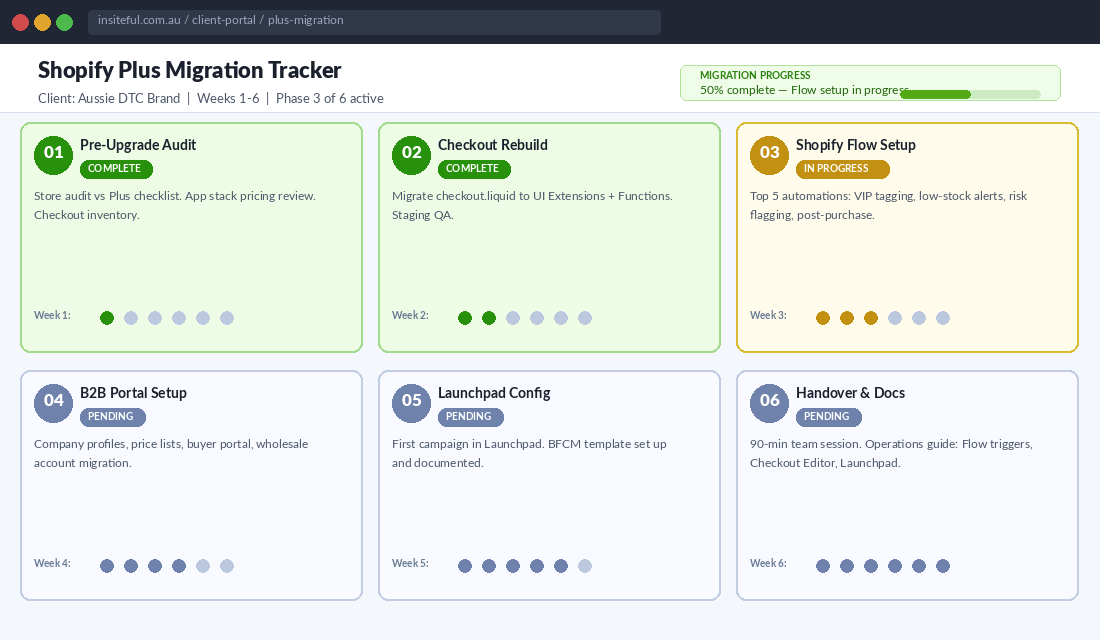This screenshot has width=1100, height=640.
Task: Click the fourth filled dot in Week 4 row
Action: tap(179, 566)
